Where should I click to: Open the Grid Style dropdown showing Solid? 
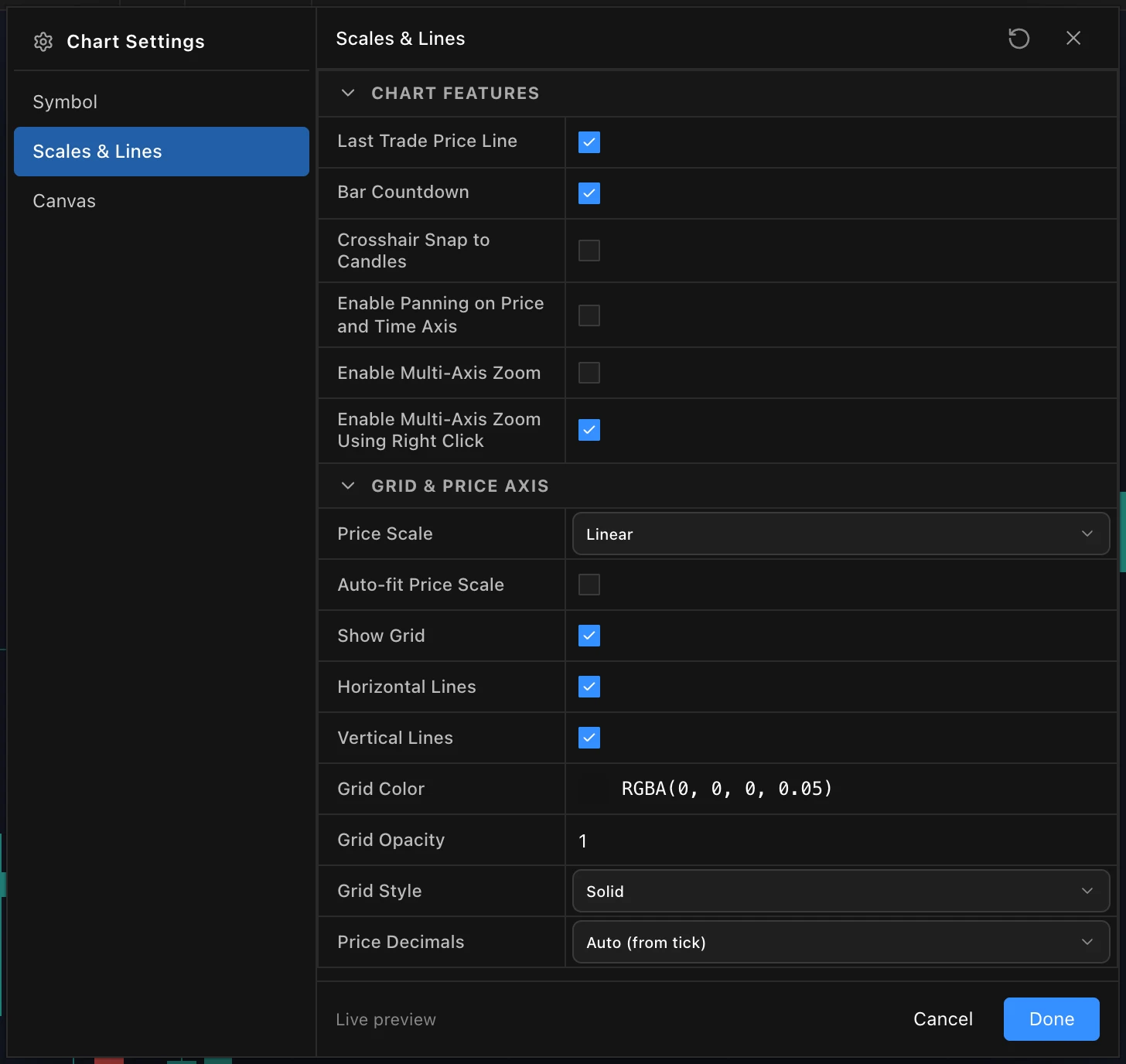click(x=841, y=891)
